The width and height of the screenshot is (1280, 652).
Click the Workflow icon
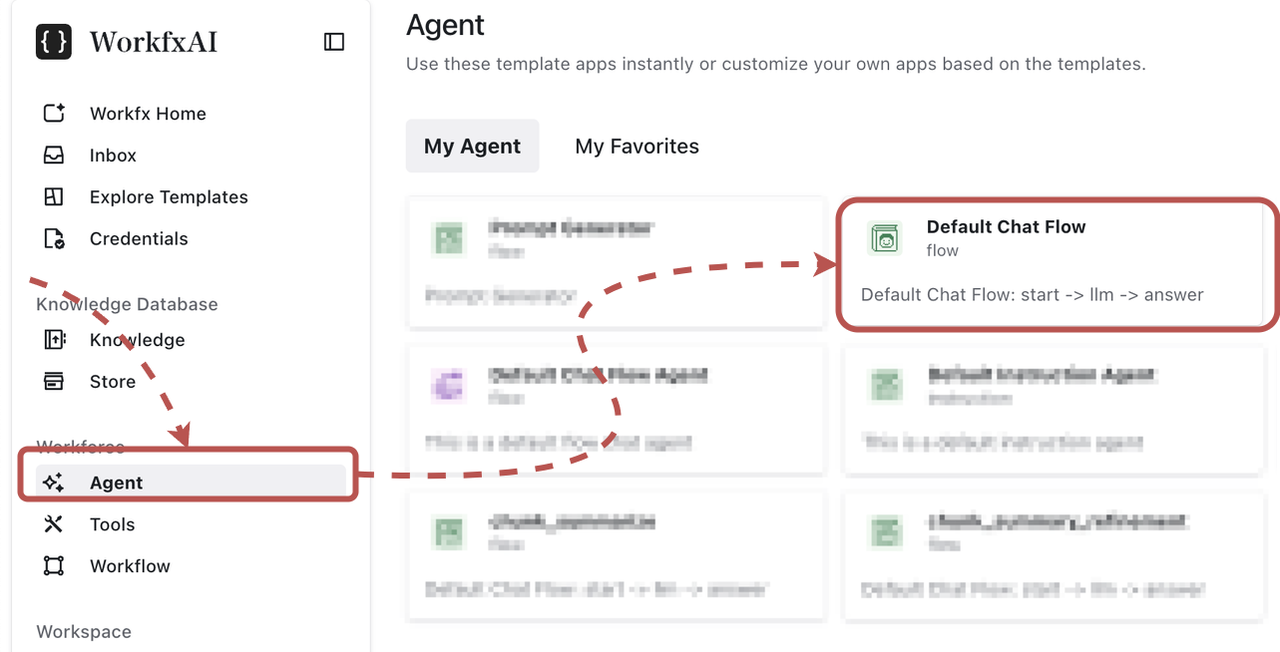coord(54,566)
